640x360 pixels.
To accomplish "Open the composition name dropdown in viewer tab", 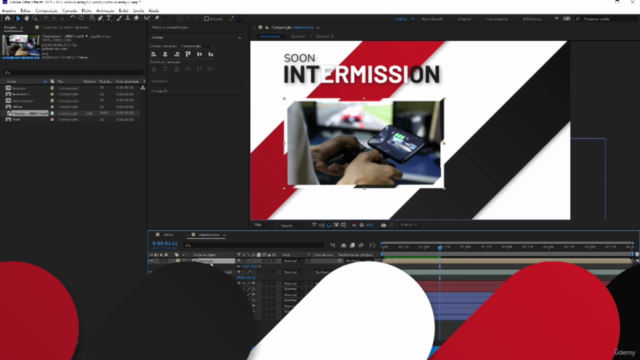I will click(318, 28).
